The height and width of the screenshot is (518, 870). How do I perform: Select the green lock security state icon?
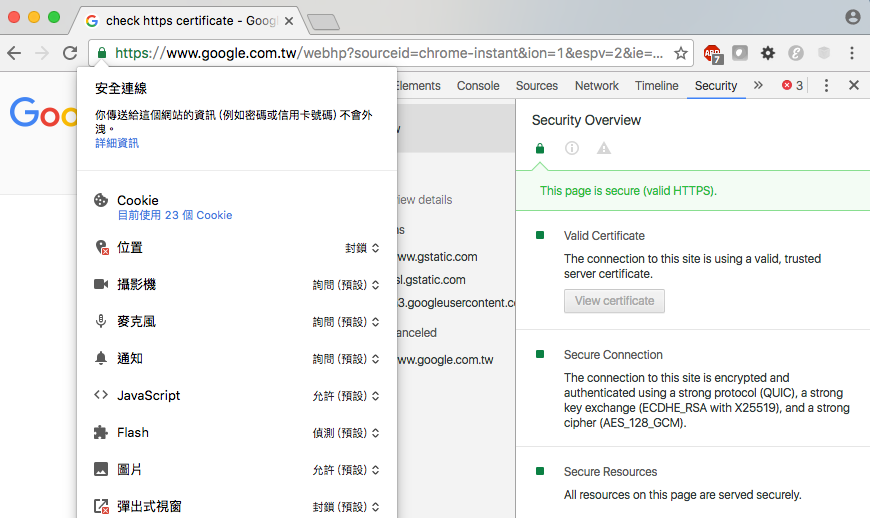point(540,148)
